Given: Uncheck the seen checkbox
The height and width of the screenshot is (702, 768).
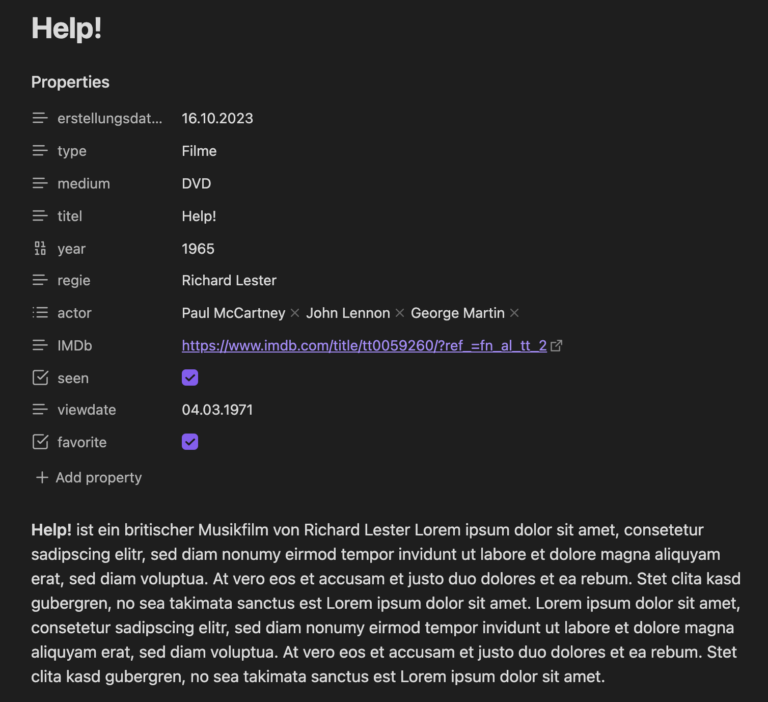Looking at the screenshot, I should point(190,378).
